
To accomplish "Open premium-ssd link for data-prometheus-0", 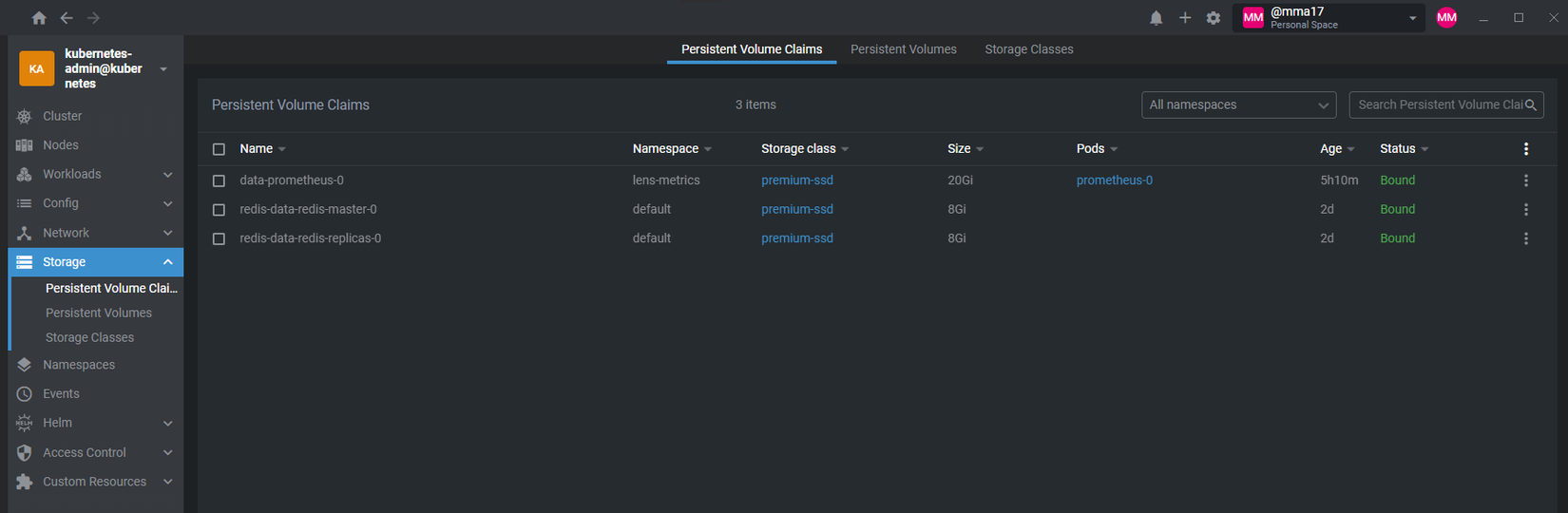I will [796, 180].
